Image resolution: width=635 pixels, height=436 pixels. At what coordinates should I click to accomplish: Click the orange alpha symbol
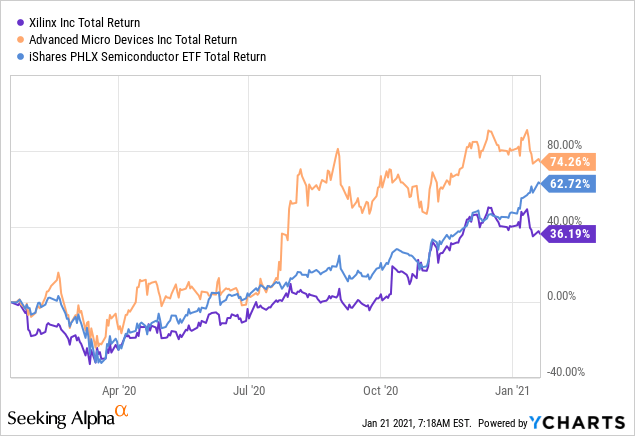click(121, 410)
